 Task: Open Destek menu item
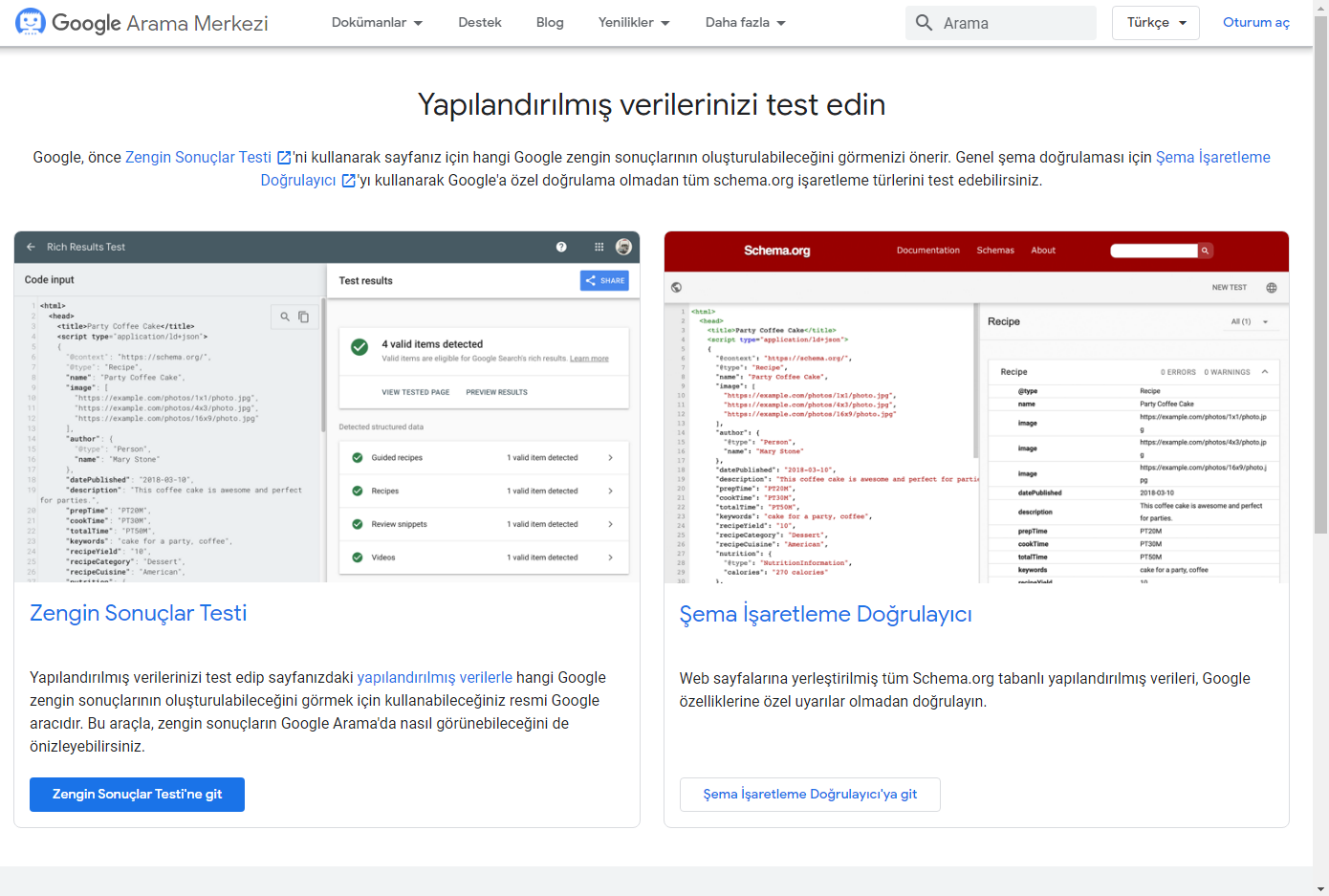[480, 22]
